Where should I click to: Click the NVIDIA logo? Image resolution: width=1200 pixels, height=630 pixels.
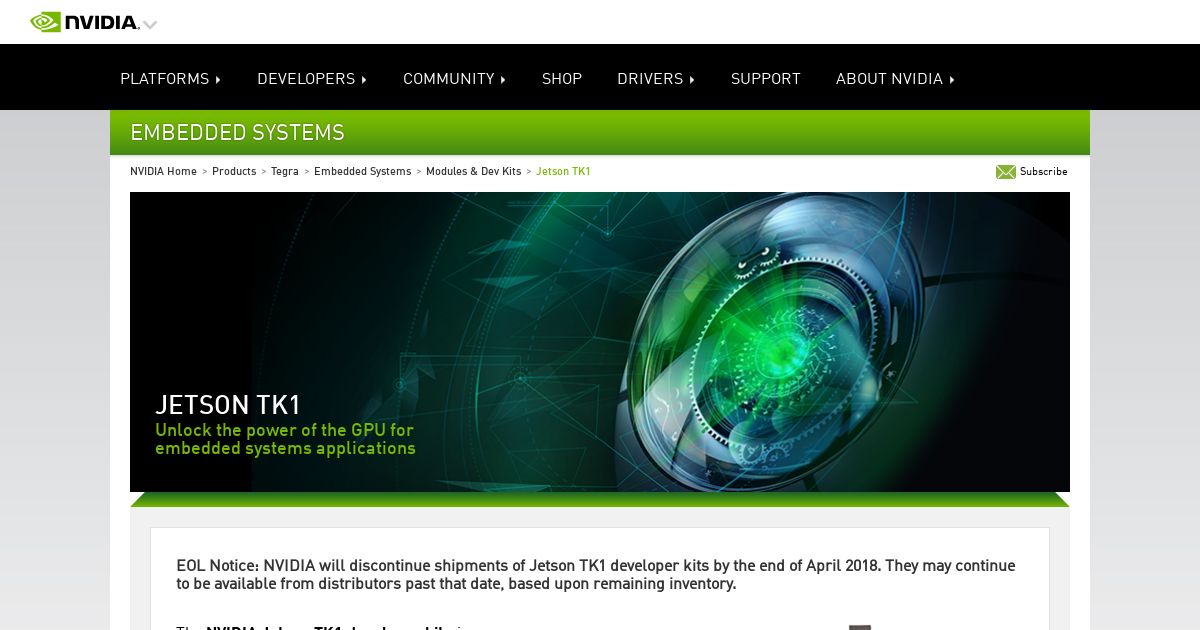tap(84, 22)
